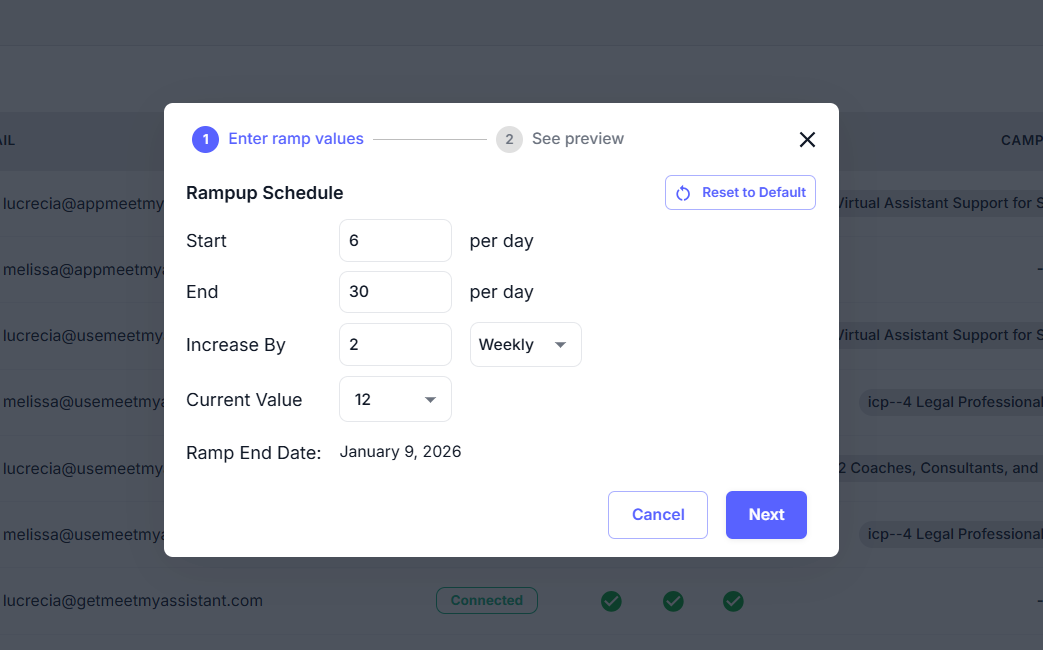The image size is (1043, 650).
Task: Click third green checkmark in bottom row
Action: (x=733, y=601)
